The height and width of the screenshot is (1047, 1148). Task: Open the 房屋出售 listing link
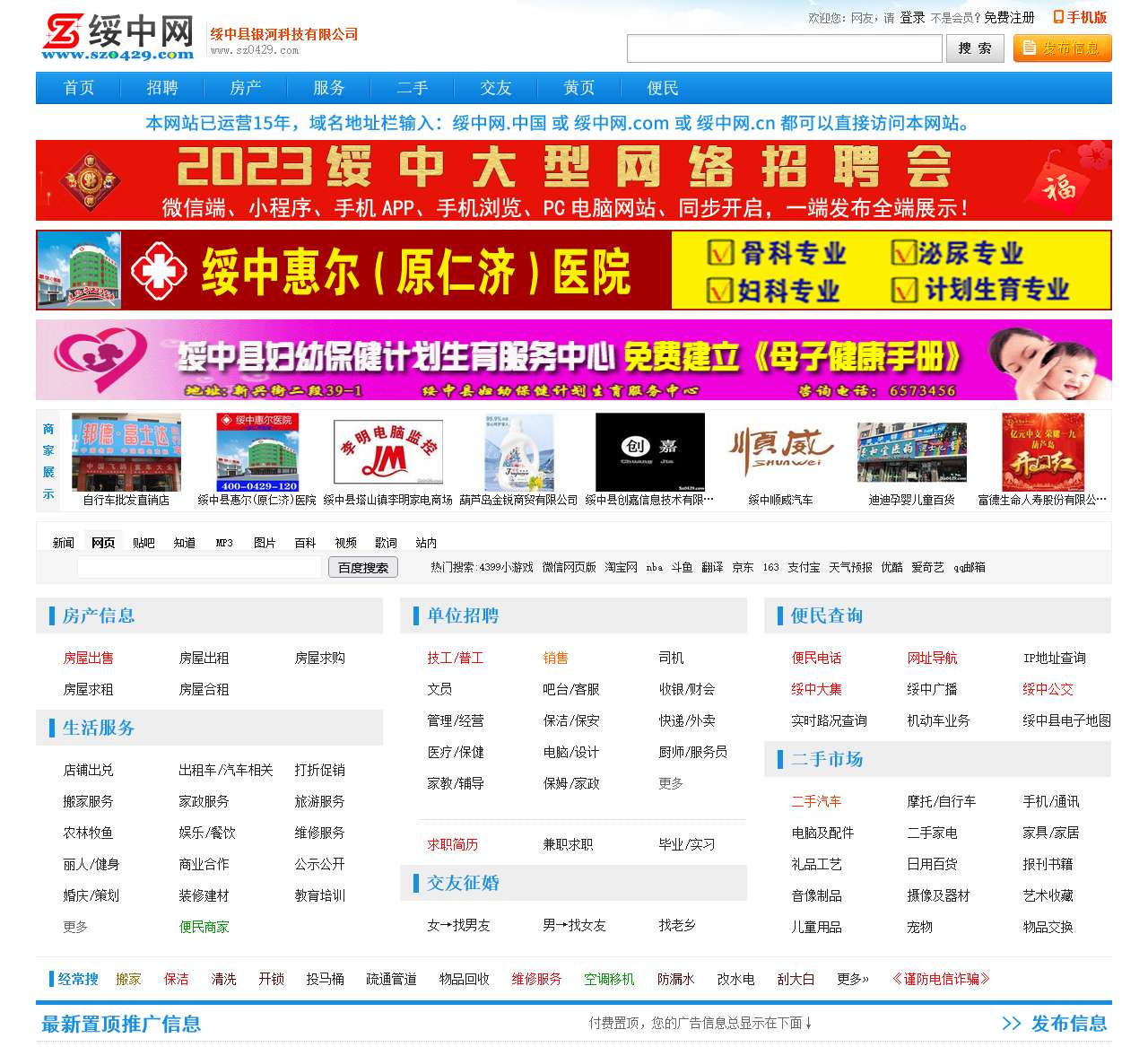pyautogui.click(x=88, y=658)
